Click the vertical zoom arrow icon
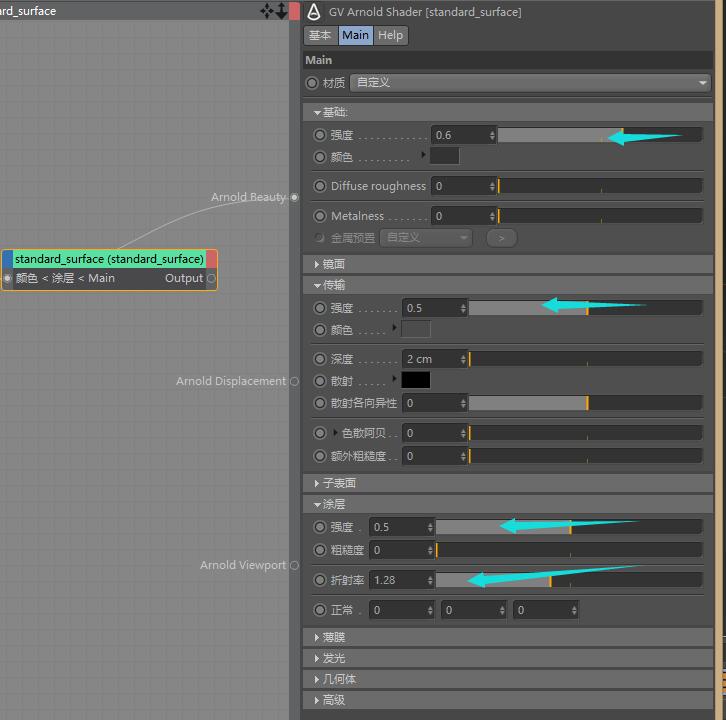 (282, 11)
